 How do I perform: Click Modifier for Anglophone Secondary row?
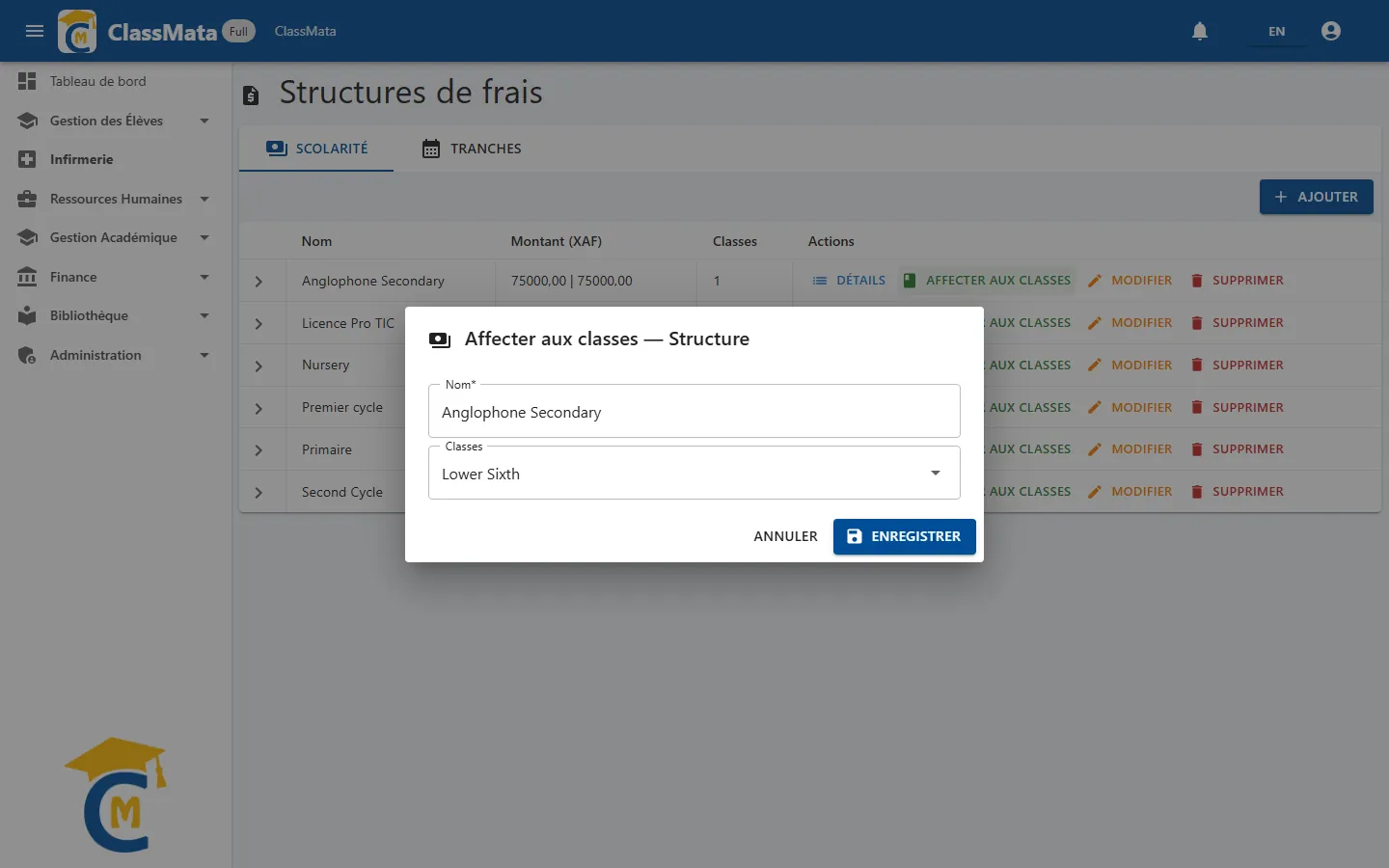[1130, 281]
